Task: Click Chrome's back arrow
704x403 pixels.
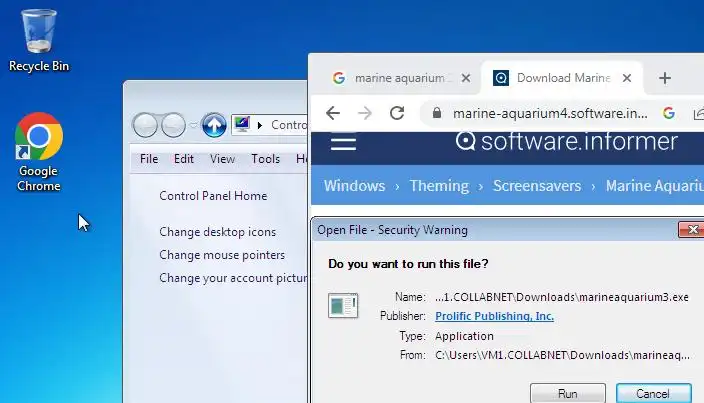Action: pos(333,113)
